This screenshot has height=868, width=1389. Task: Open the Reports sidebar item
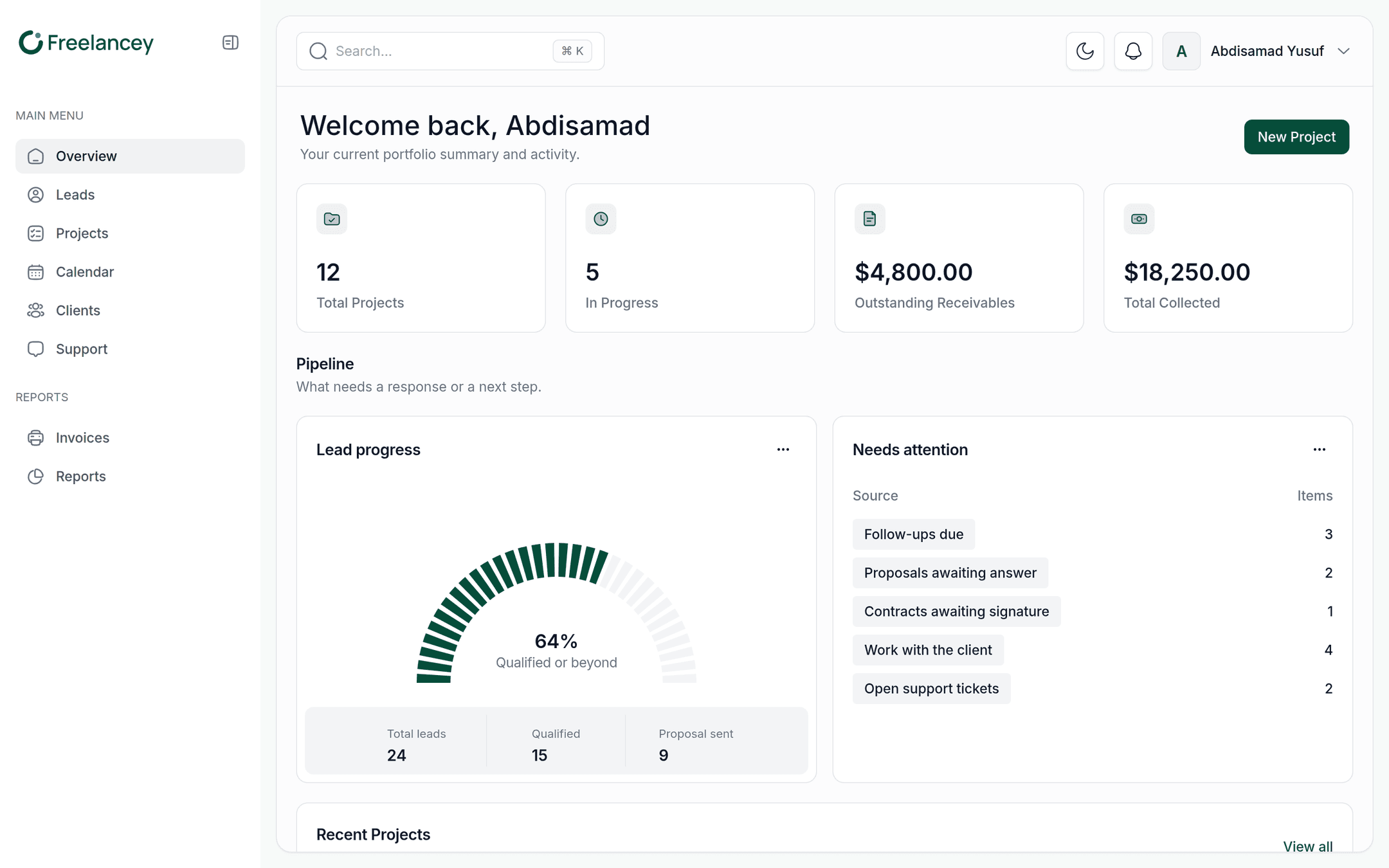pos(130,476)
